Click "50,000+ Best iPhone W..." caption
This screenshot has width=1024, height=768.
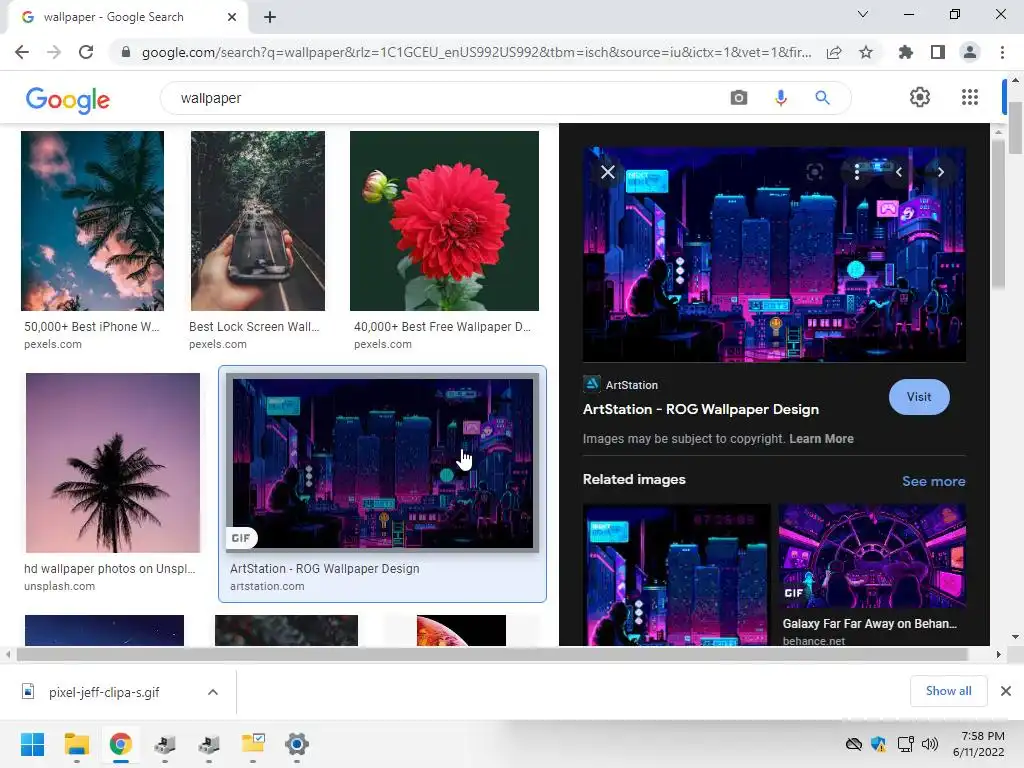91,327
